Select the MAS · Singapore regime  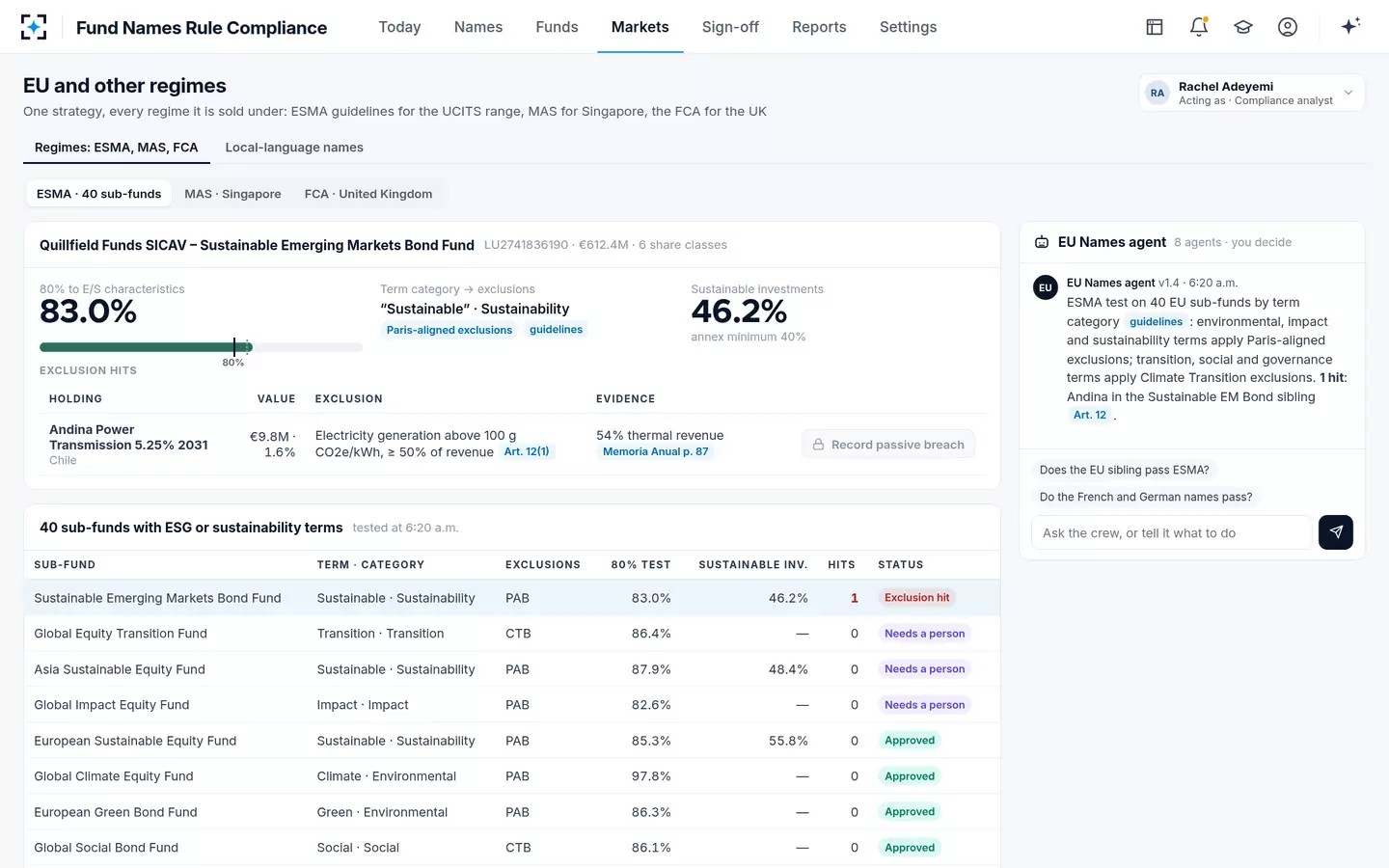(232, 194)
